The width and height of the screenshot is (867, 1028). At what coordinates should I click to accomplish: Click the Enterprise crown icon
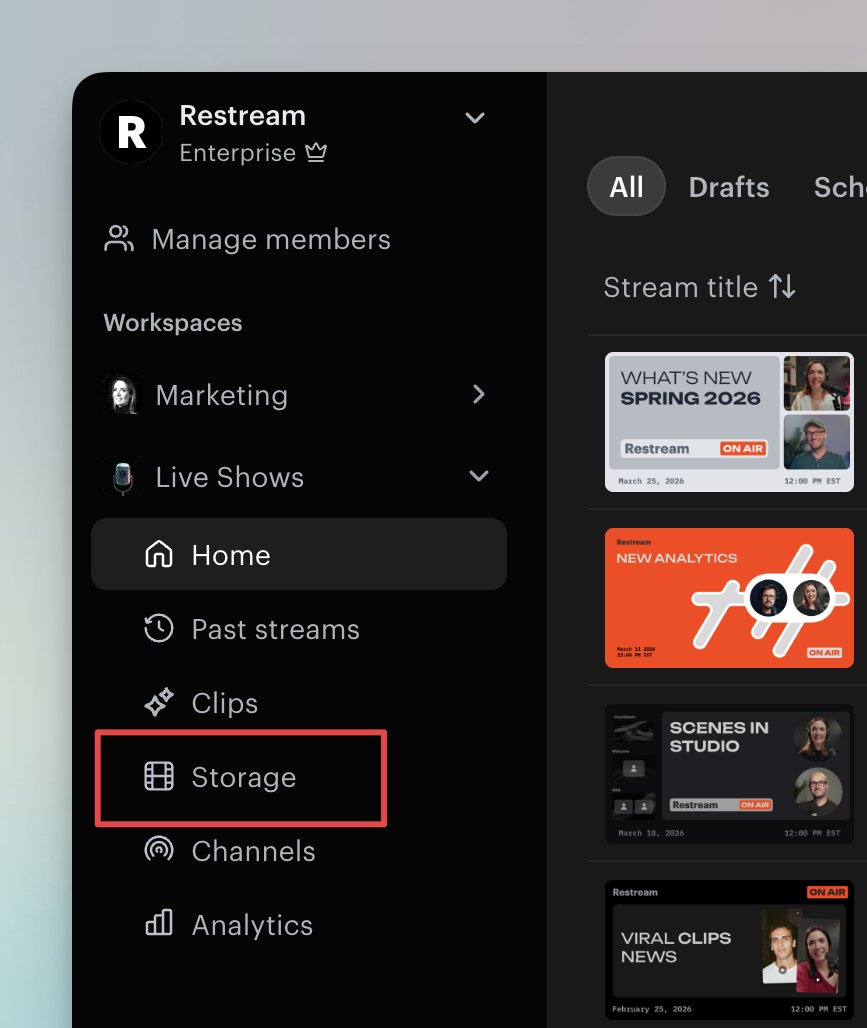316,152
